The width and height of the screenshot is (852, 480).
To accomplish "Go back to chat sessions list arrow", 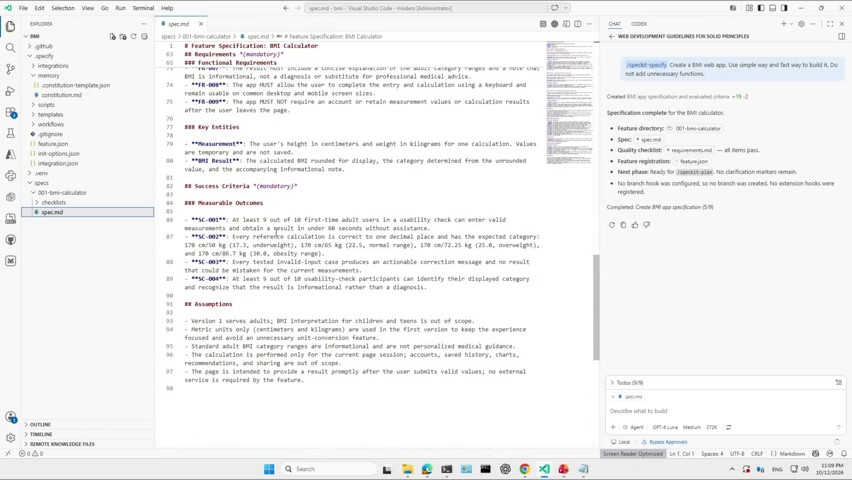I will click(x=612, y=36).
